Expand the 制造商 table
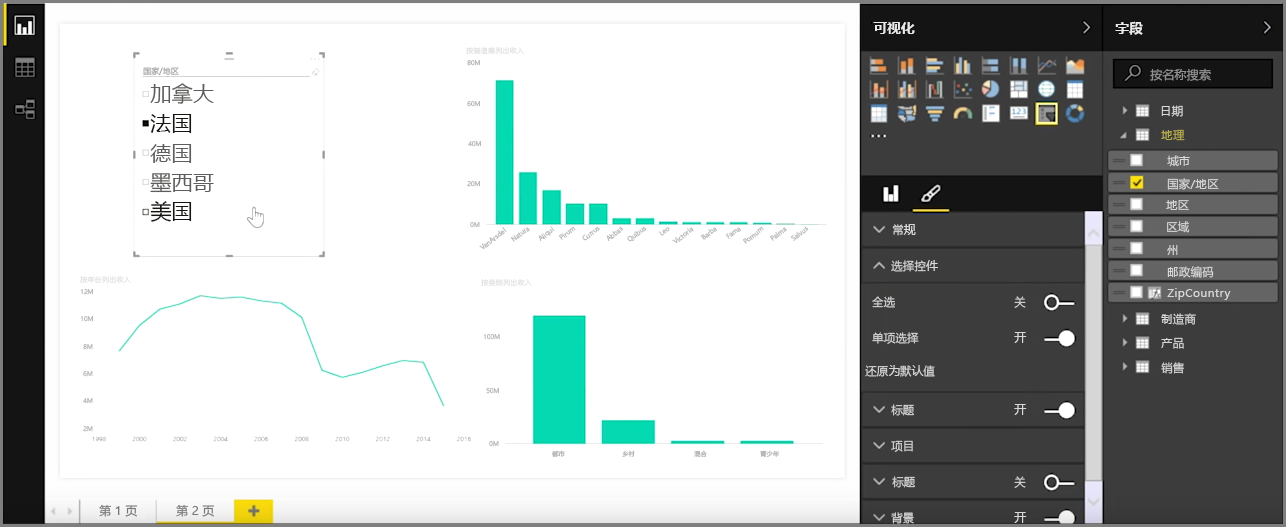The height and width of the screenshot is (527, 1286). point(1125,319)
